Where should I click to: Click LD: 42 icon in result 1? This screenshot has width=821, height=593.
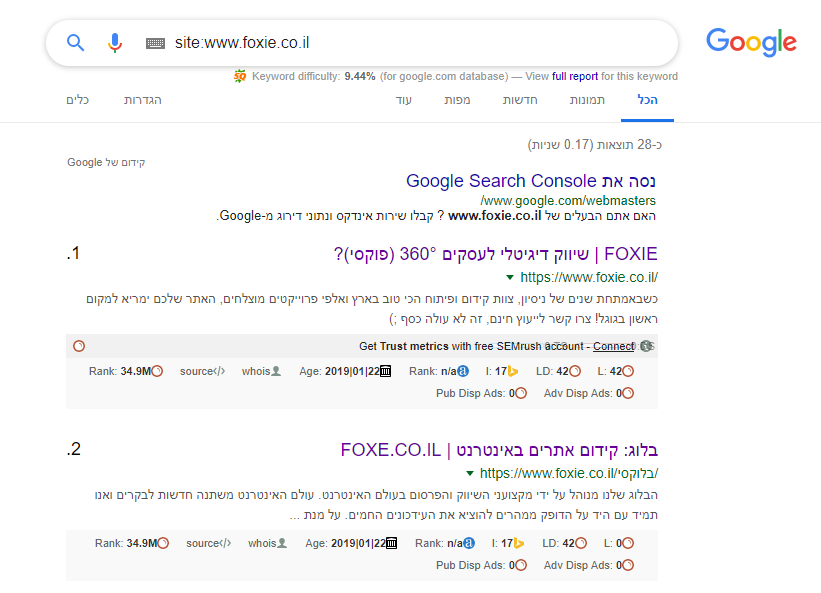tap(575, 371)
